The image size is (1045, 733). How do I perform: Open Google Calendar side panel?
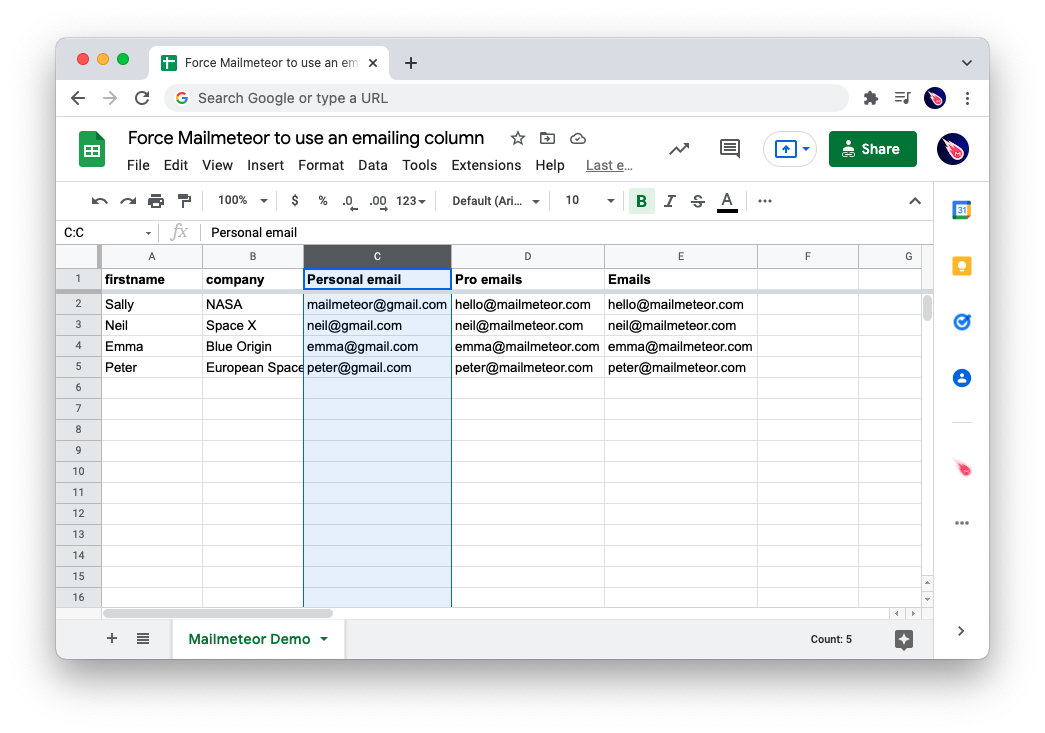(962, 210)
